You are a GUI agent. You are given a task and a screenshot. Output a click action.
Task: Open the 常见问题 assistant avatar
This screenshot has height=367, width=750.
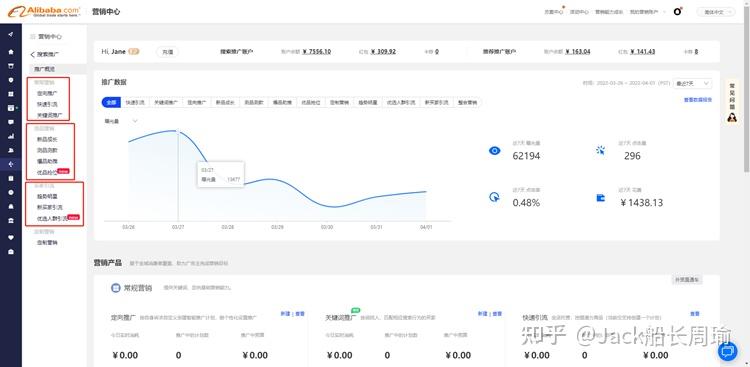[x=732, y=117]
